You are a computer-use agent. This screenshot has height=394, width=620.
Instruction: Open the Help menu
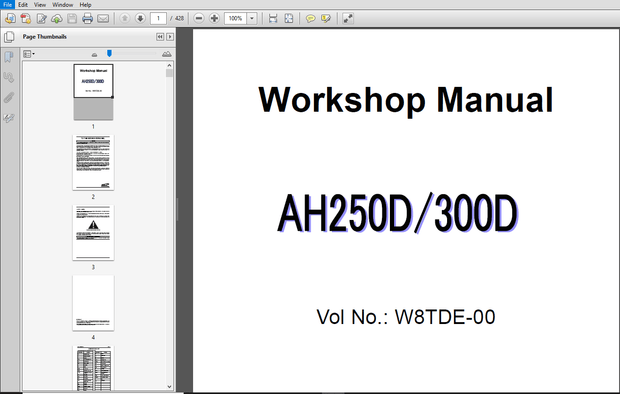[85, 5]
